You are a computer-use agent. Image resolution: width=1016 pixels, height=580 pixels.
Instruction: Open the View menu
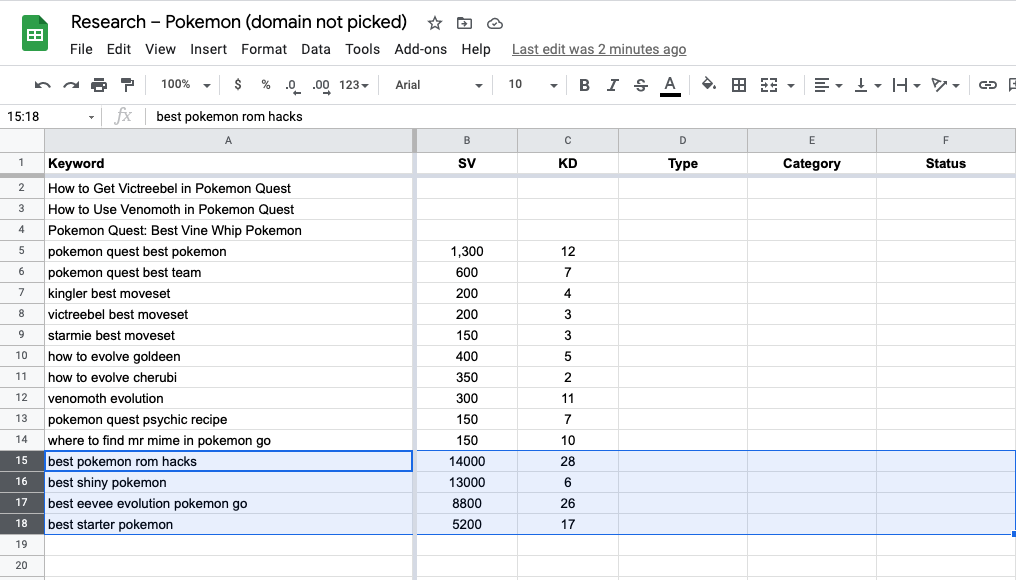(x=160, y=49)
